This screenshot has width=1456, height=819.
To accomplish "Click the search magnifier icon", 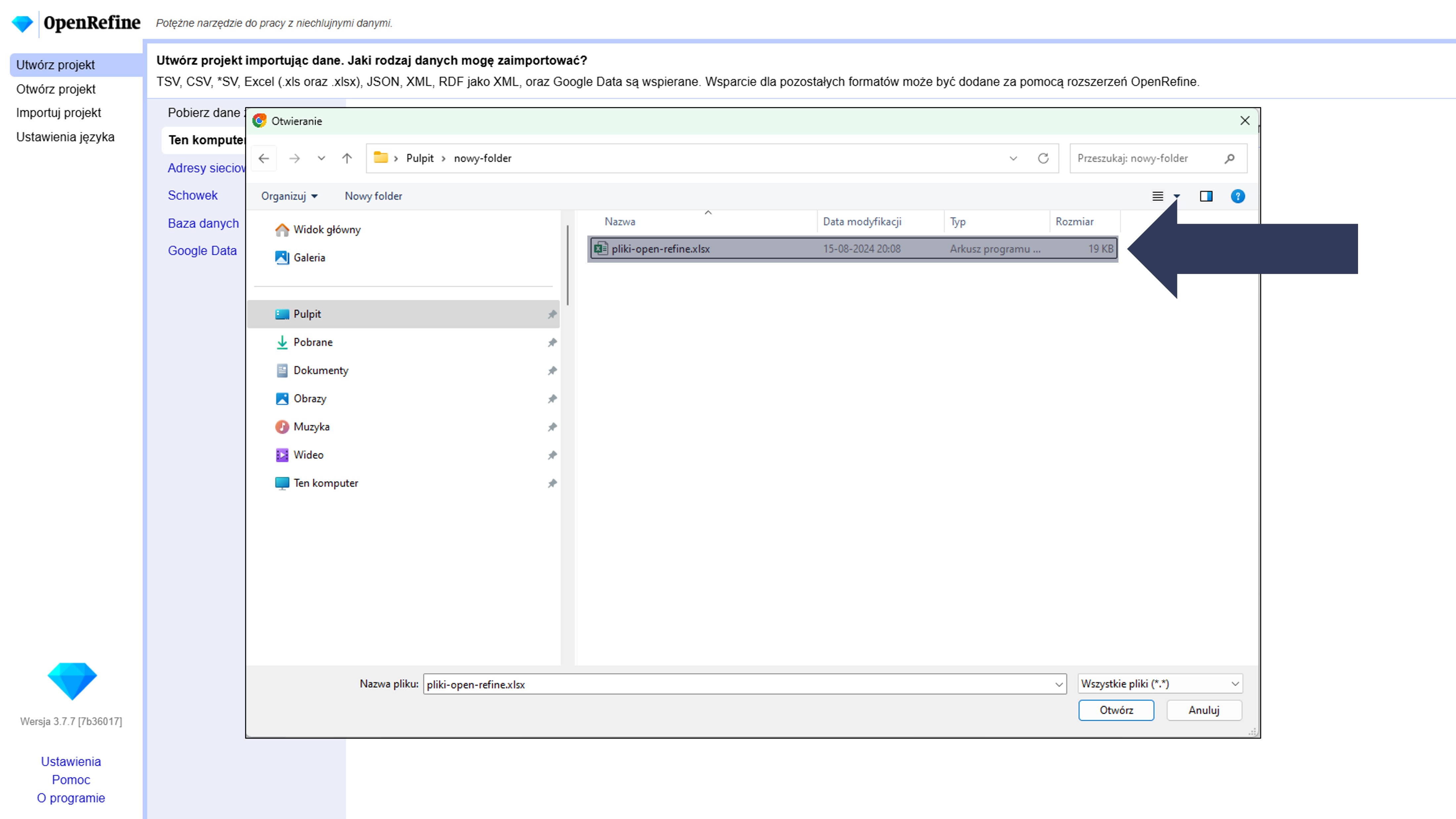I will tap(1229, 159).
